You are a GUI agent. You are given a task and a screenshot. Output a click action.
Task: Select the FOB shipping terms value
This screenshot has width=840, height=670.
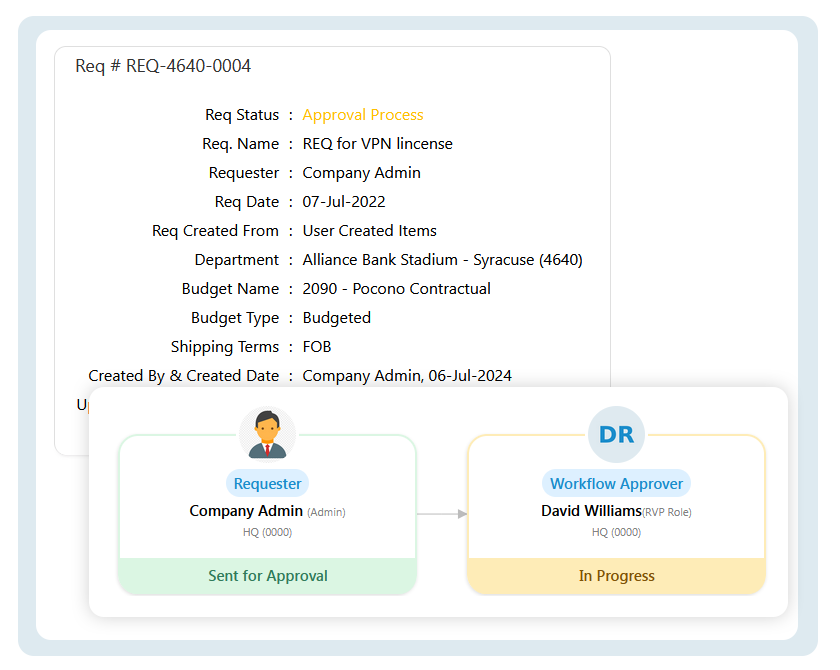pyautogui.click(x=317, y=346)
